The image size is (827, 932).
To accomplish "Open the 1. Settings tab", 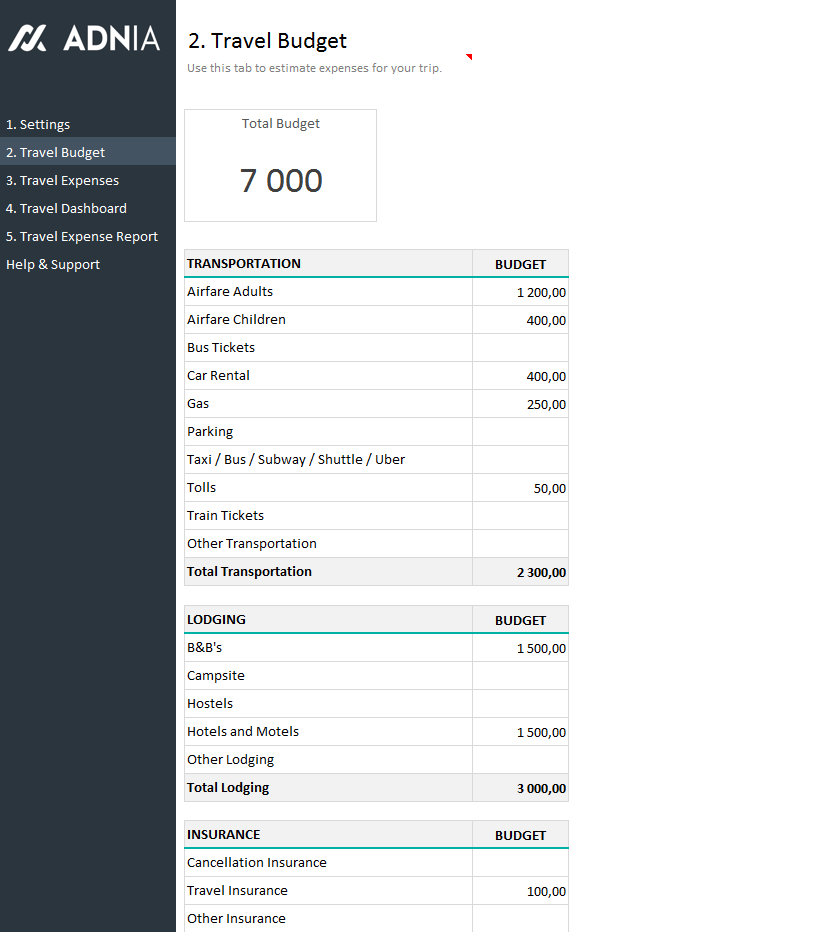I will point(38,125).
